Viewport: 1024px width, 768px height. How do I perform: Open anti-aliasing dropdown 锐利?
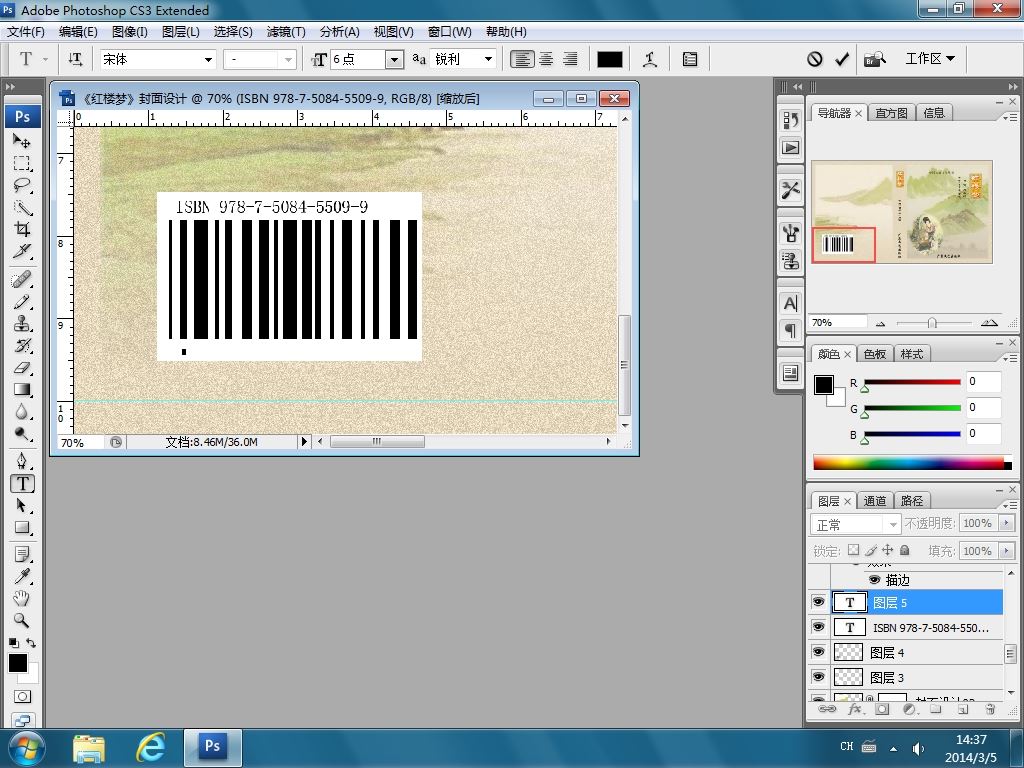coord(488,59)
